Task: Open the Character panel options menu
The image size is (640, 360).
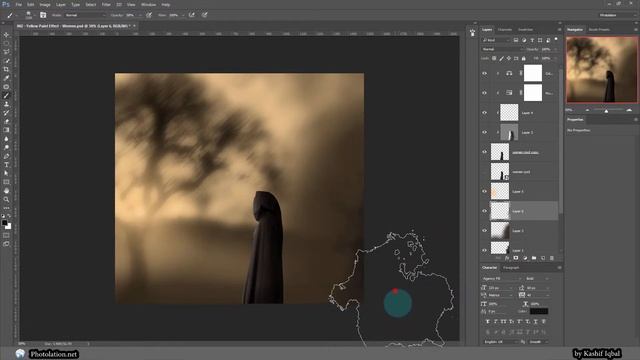Action: coord(559,268)
